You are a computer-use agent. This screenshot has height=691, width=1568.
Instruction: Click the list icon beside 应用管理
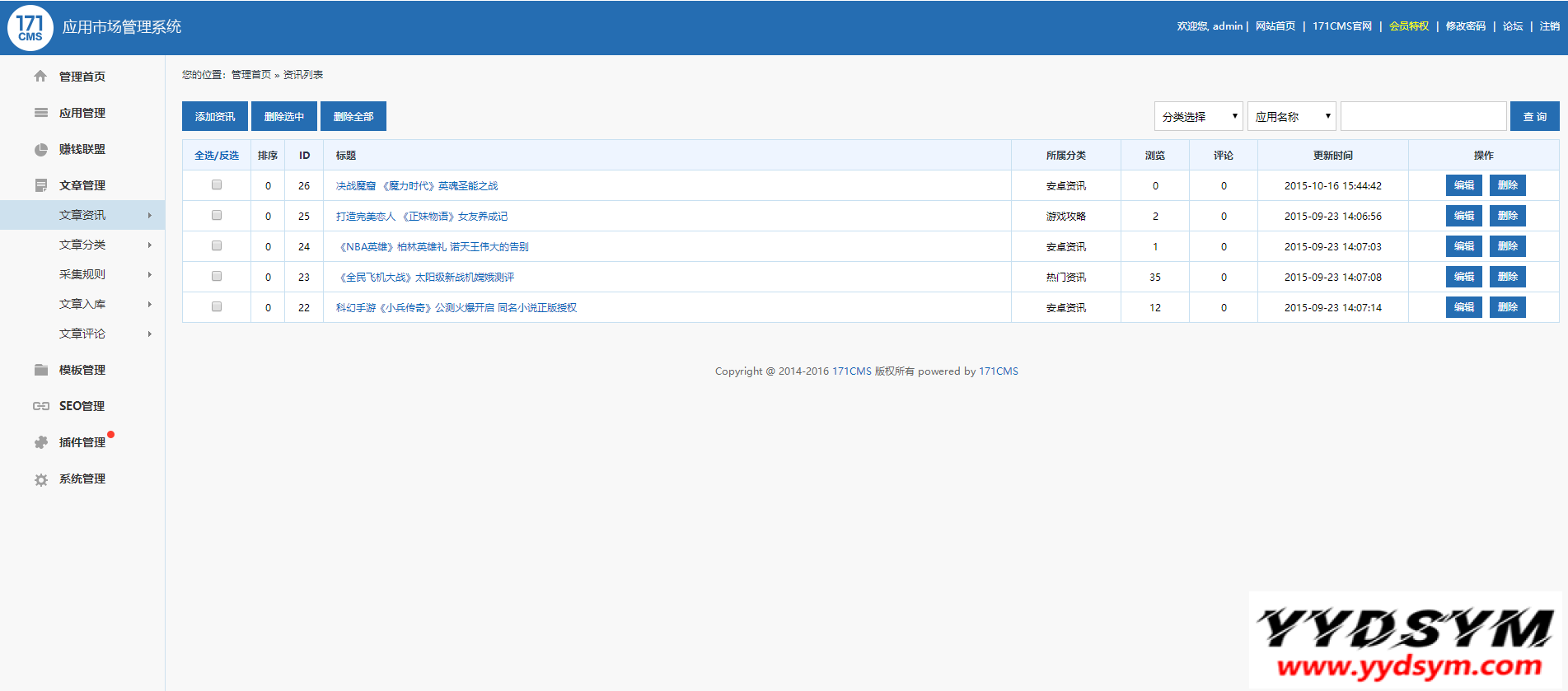(40, 113)
